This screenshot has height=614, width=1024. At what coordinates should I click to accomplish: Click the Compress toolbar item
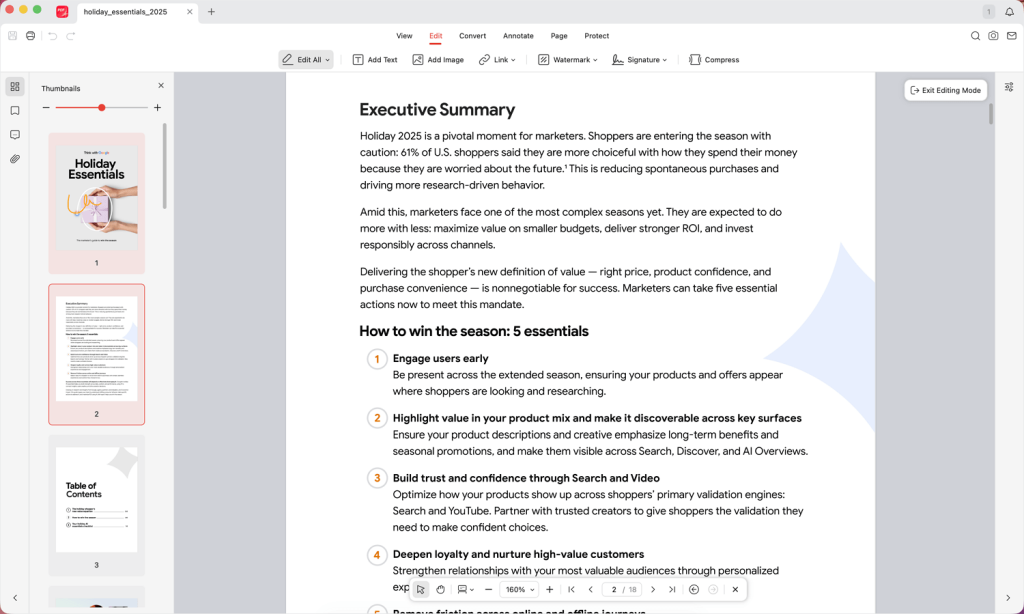[x=713, y=59]
